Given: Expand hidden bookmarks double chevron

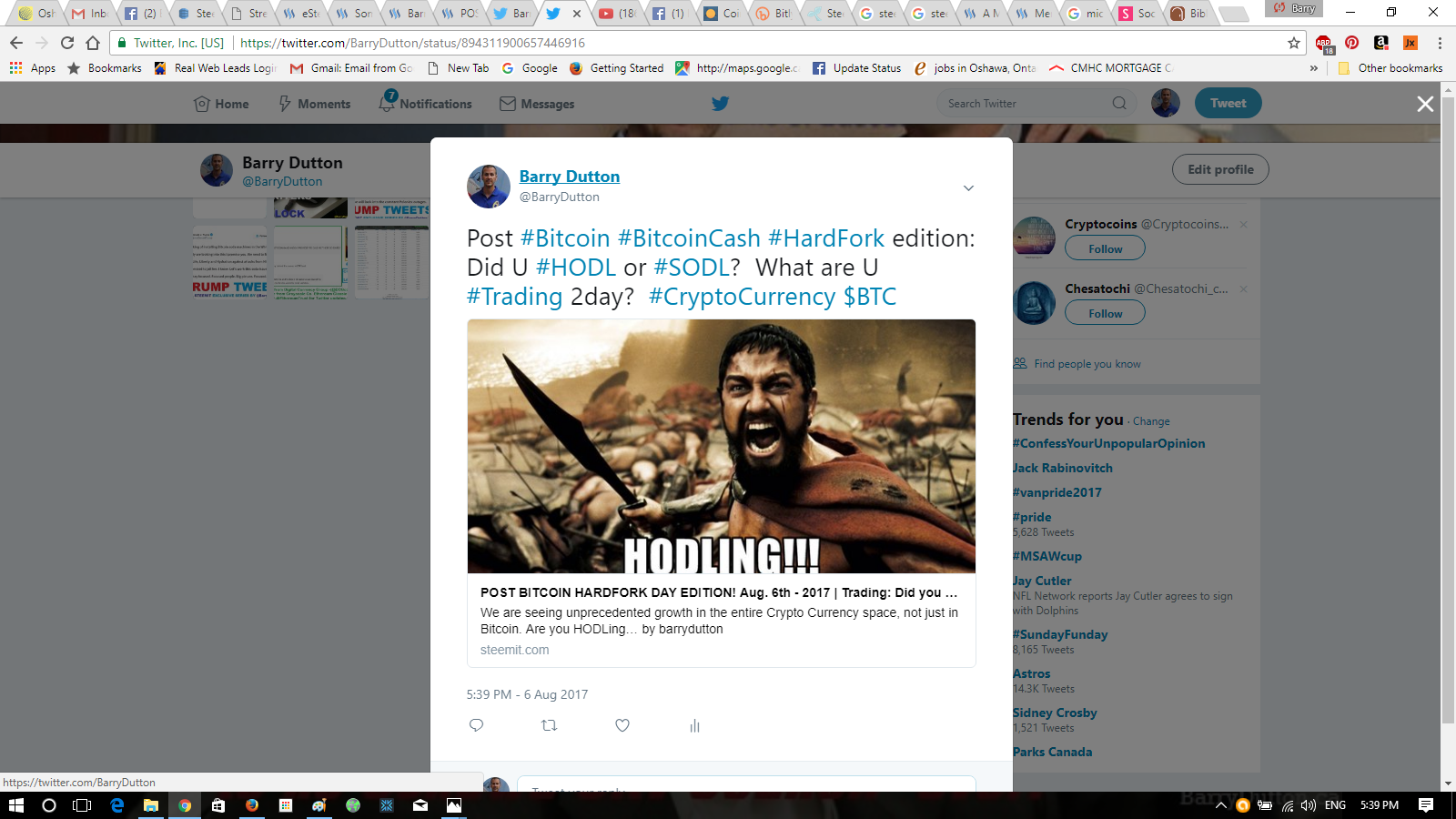Looking at the screenshot, I should [x=1313, y=68].
